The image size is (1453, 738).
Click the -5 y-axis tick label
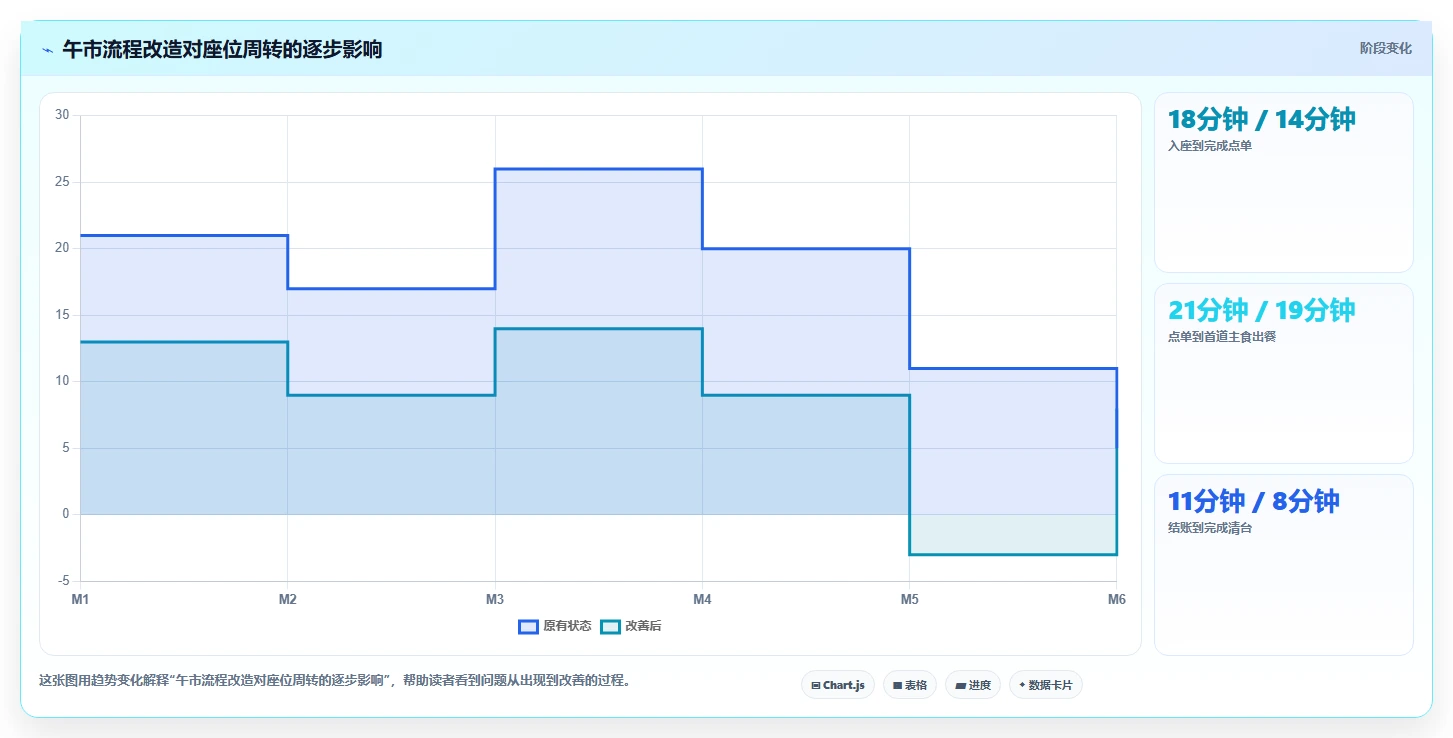tap(64, 581)
